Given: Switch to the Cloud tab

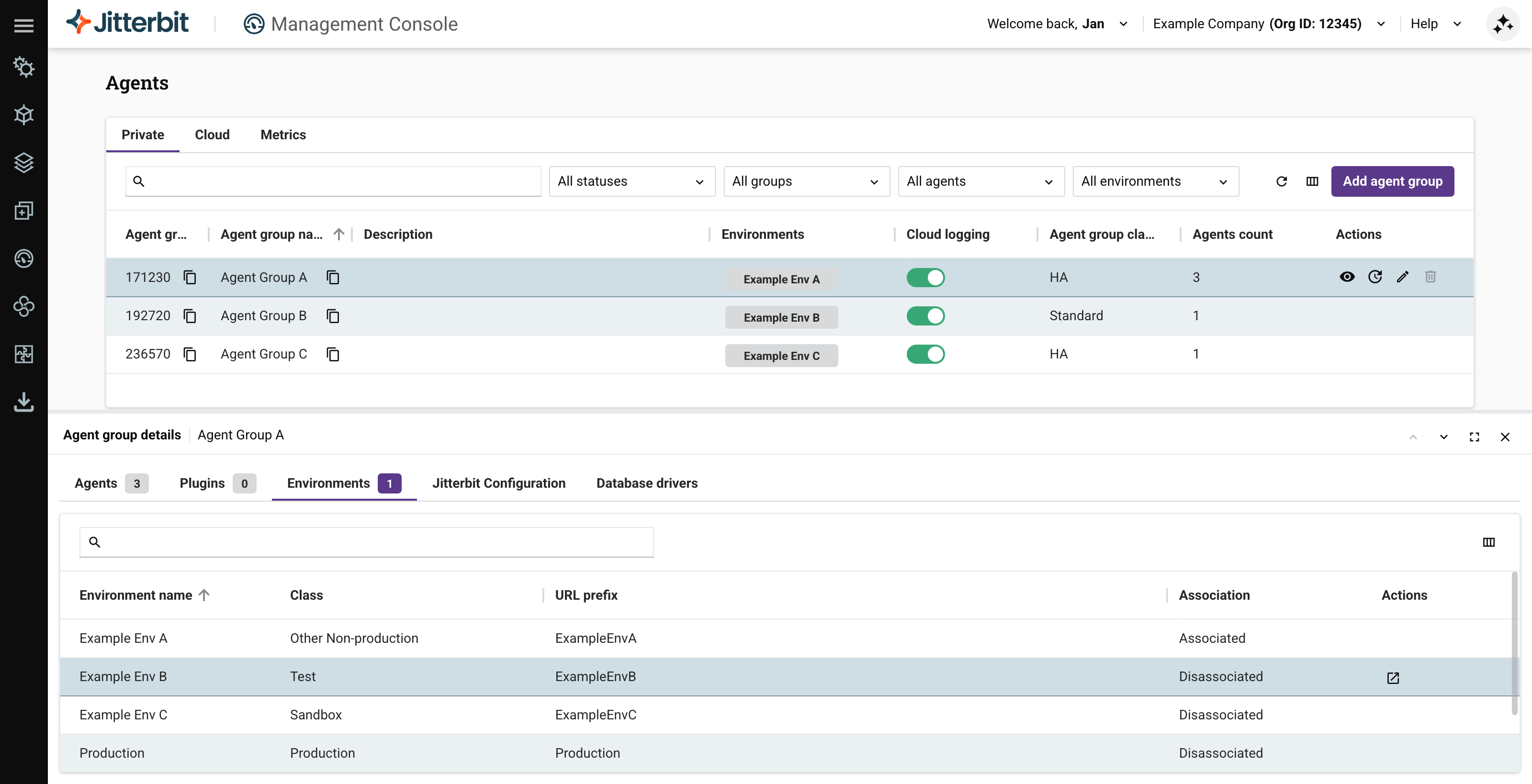Looking at the screenshot, I should 212,135.
